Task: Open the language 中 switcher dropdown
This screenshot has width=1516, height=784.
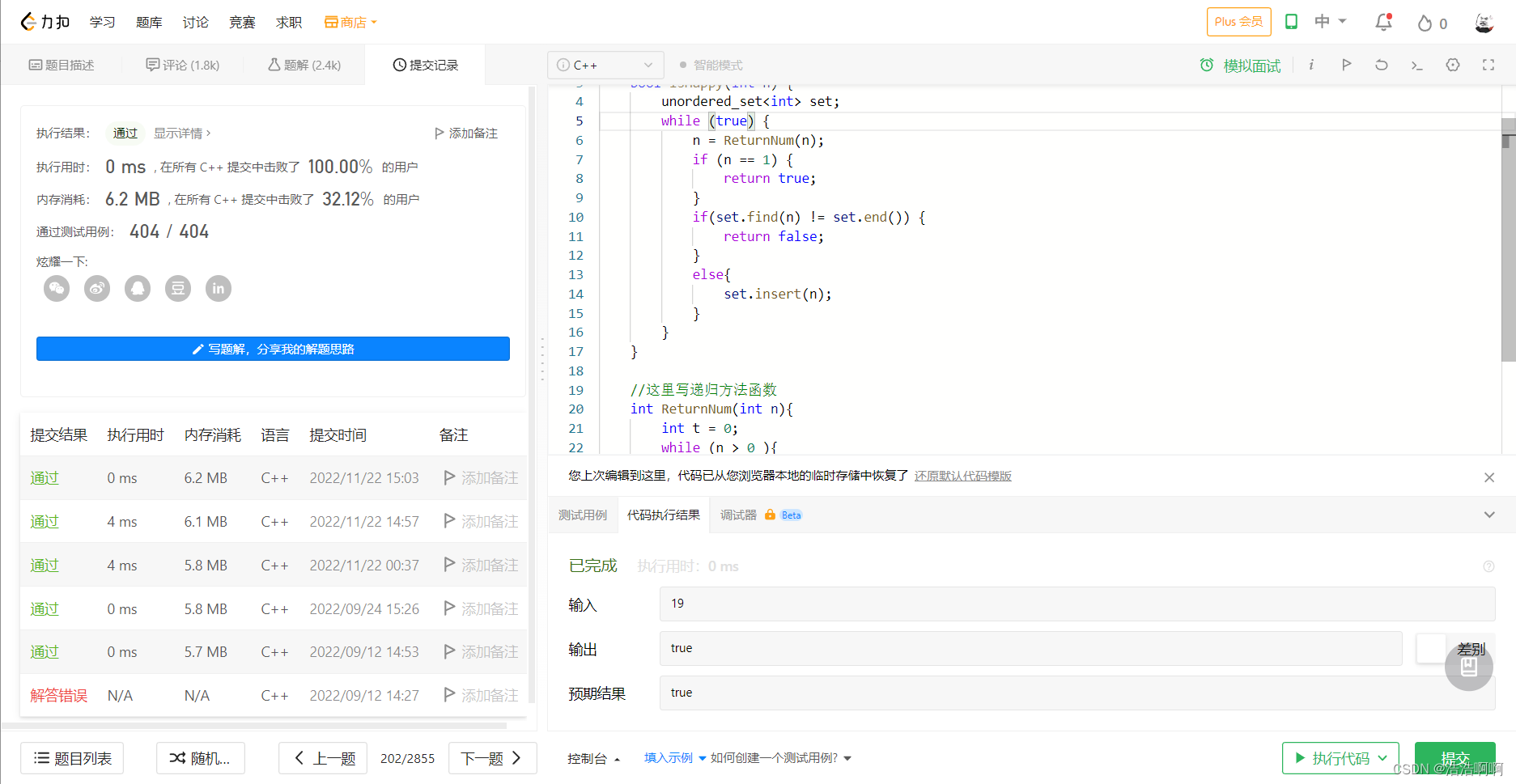Action: click(x=1330, y=22)
